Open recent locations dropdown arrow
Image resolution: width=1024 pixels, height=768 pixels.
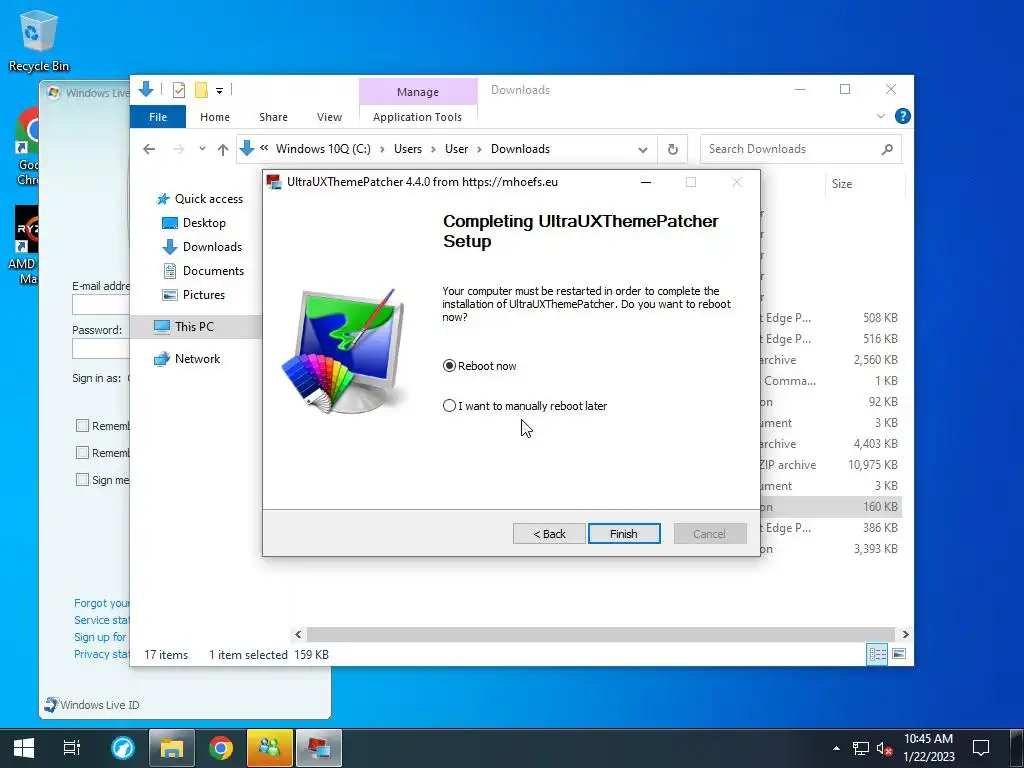click(x=202, y=149)
